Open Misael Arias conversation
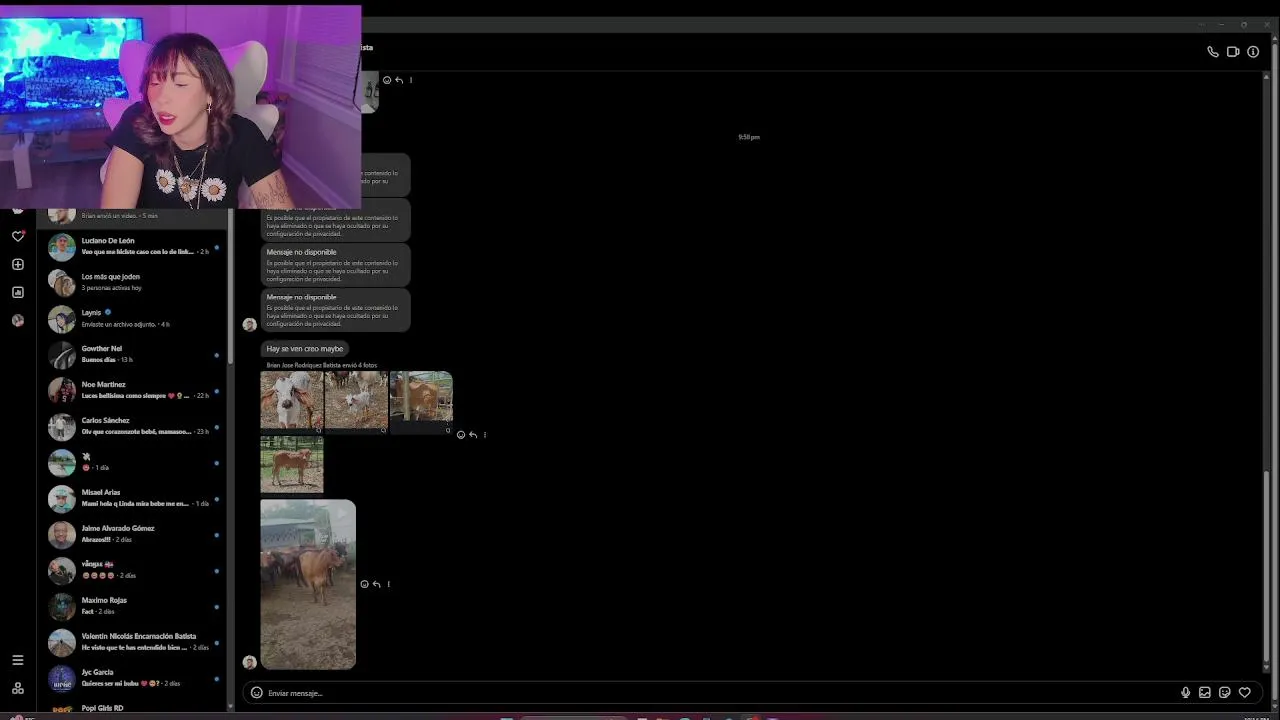Image resolution: width=1280 pixels, height=720 pixels. point(133,498)
